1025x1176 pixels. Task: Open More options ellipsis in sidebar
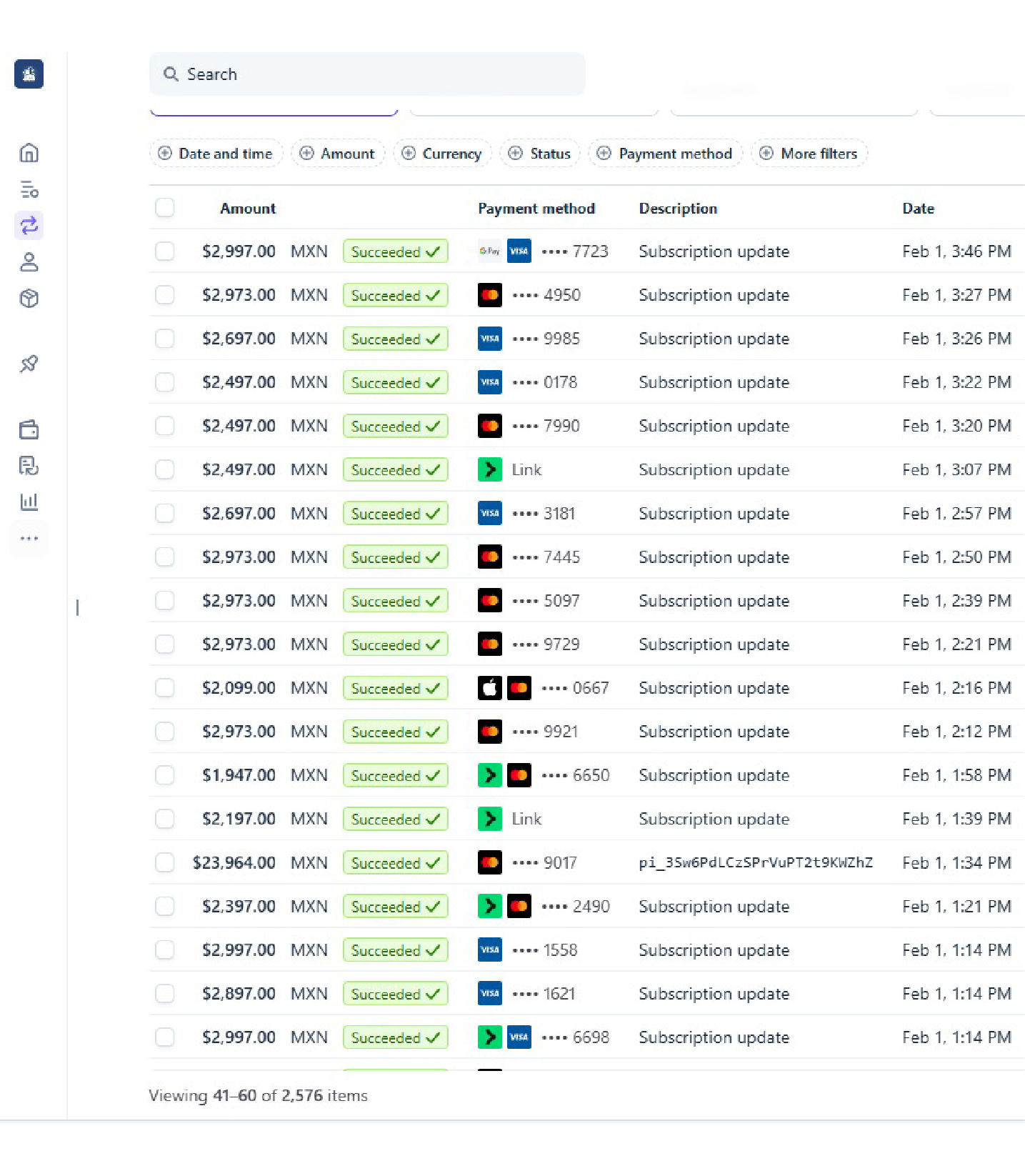(x=29, y=538)
